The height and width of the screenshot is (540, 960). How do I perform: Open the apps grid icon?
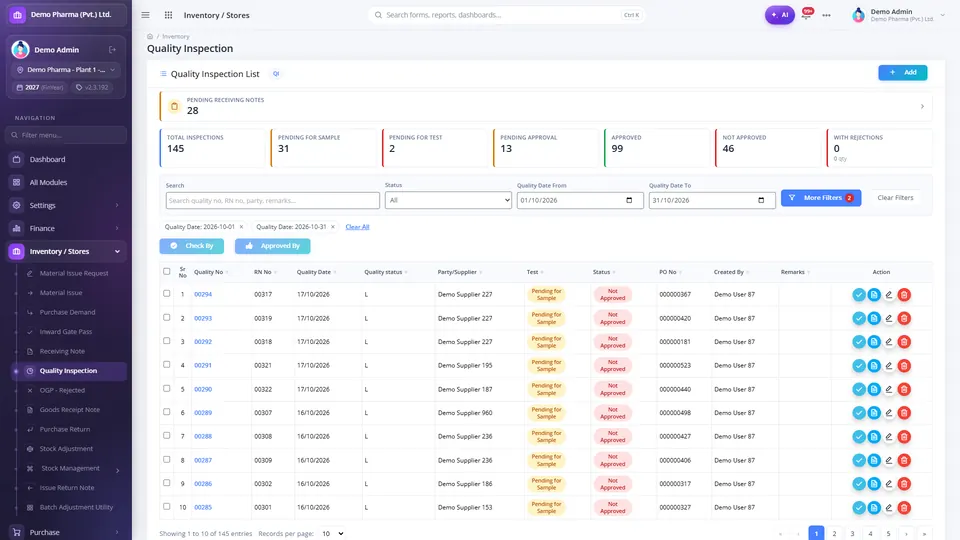click(x=168, y=15)
